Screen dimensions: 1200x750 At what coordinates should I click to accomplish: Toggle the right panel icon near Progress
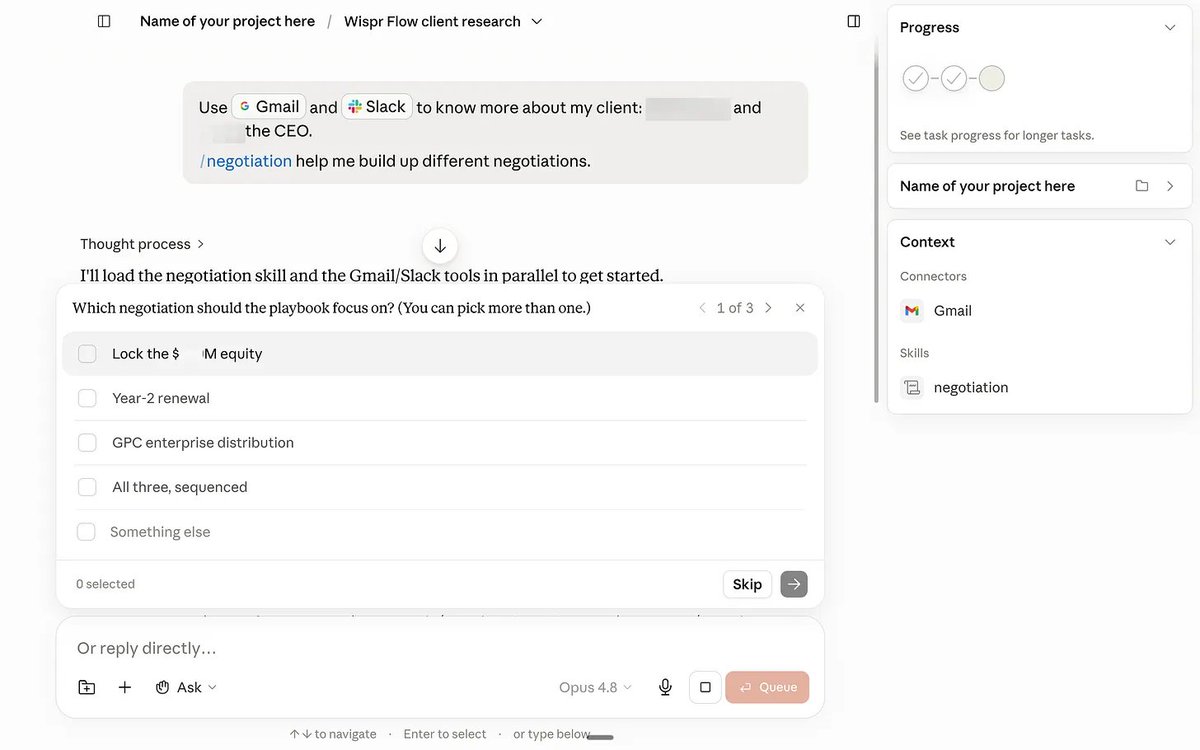click(x=853, y=21)
